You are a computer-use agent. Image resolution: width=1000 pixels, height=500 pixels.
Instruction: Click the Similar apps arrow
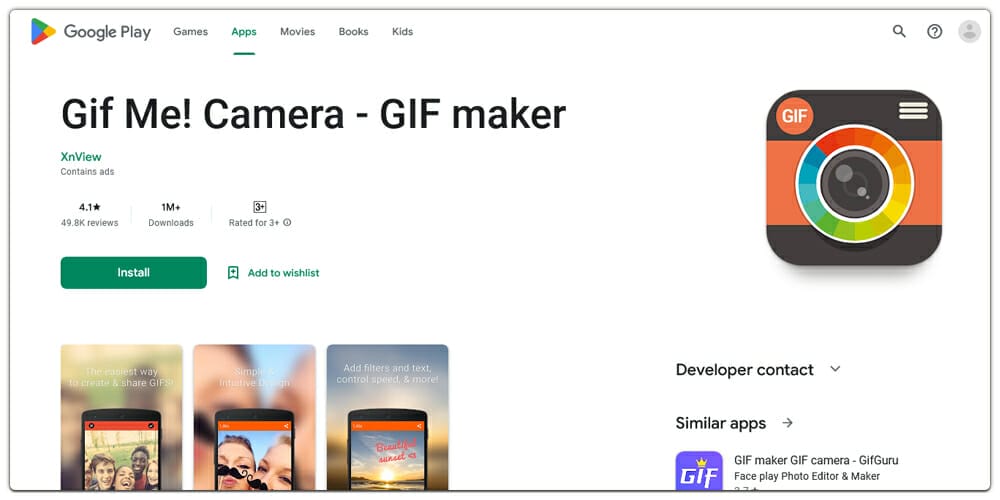click(788, 423)
